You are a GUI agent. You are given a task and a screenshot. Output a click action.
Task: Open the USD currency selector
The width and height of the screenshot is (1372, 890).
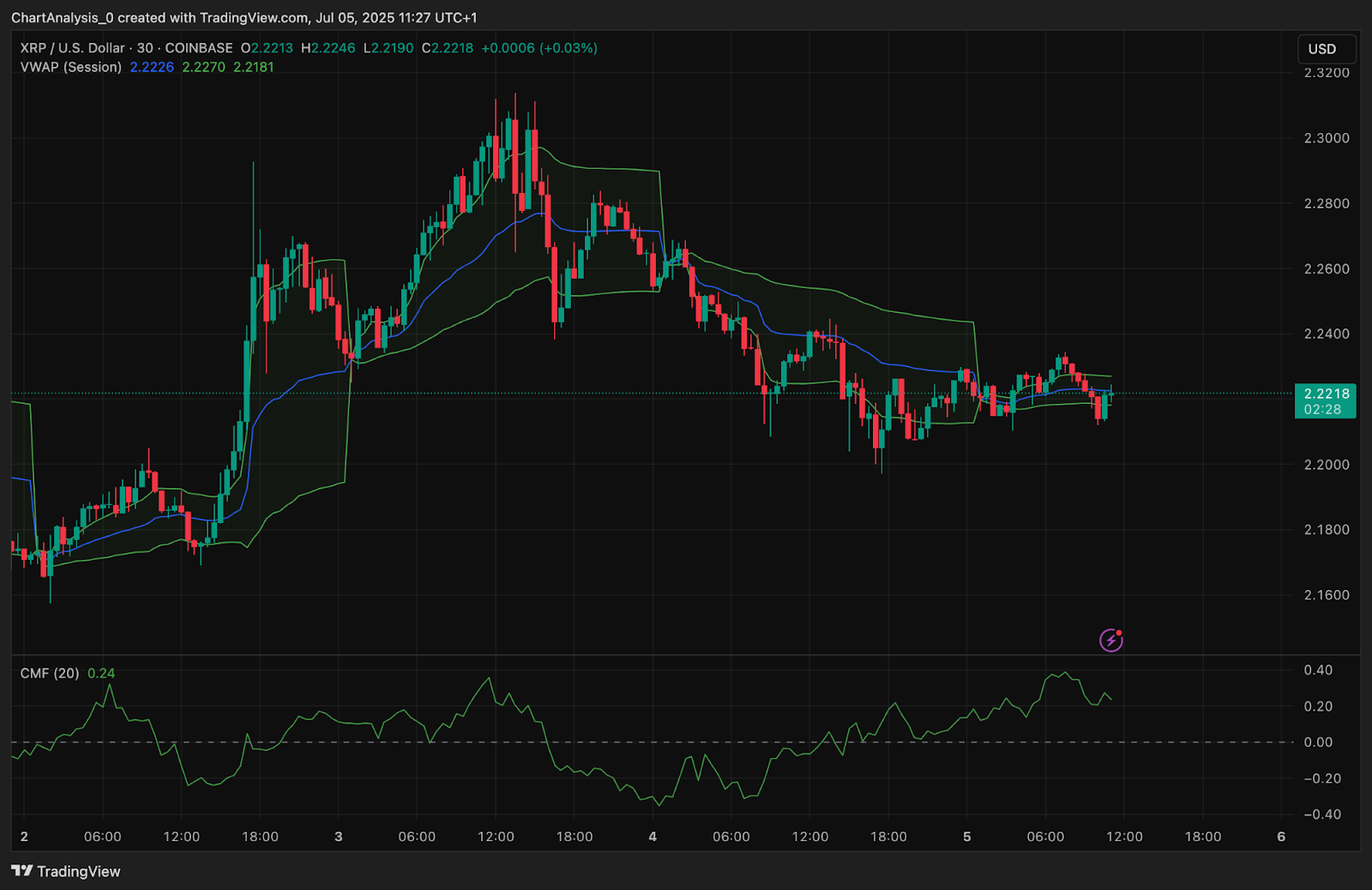click(1326, 49)
